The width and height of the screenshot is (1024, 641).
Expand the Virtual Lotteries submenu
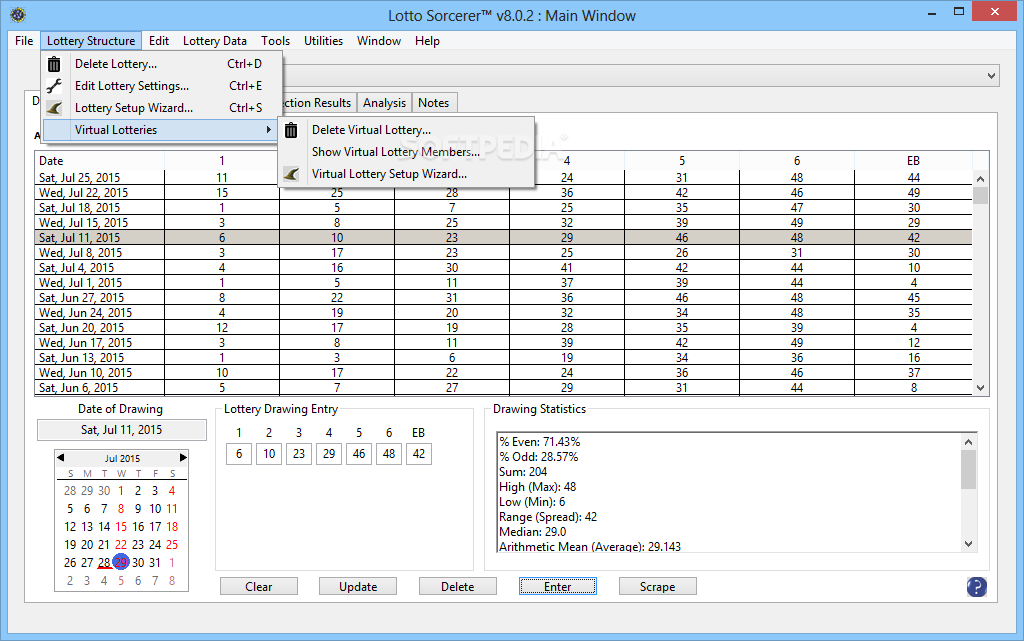coord(159,130)
